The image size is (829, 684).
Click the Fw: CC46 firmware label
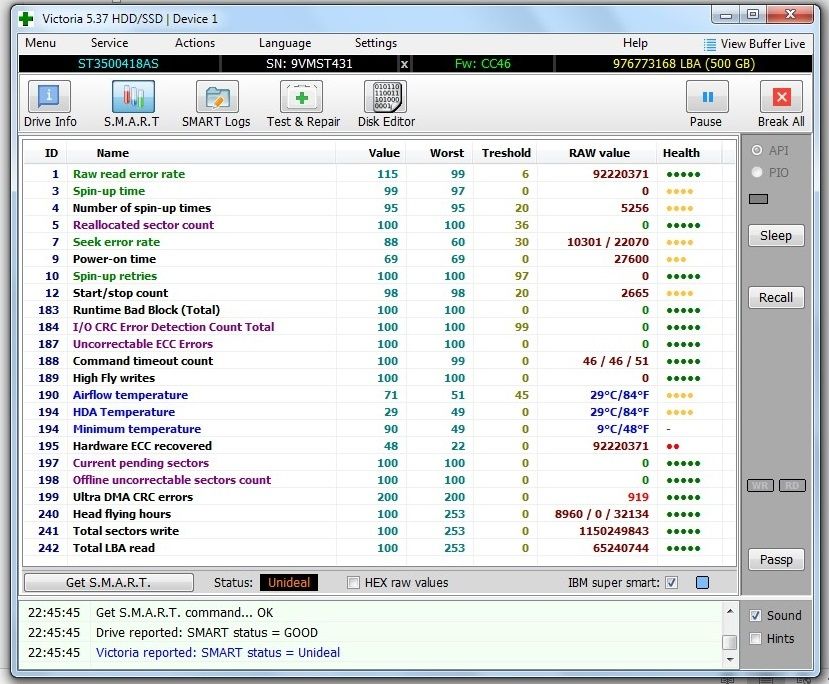(x=482, y=64)
